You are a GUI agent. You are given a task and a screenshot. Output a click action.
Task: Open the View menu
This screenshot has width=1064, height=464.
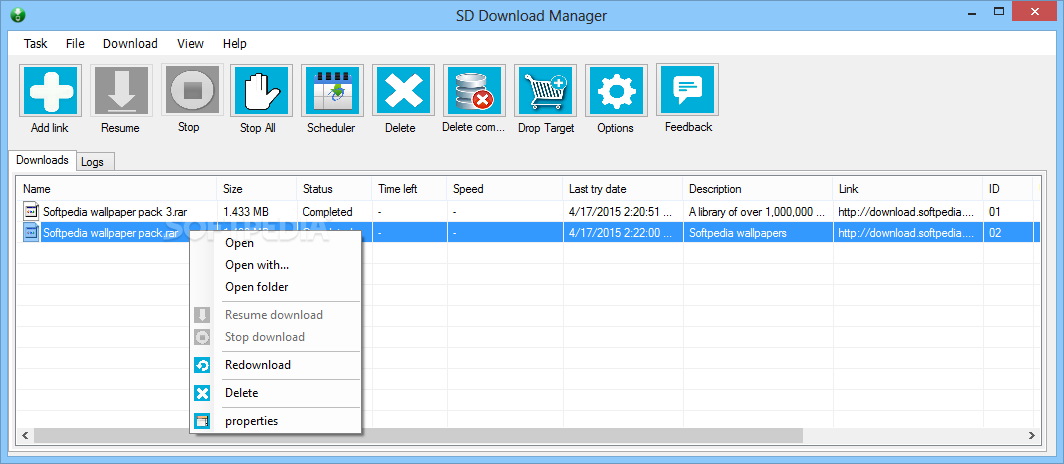[190, 43]
